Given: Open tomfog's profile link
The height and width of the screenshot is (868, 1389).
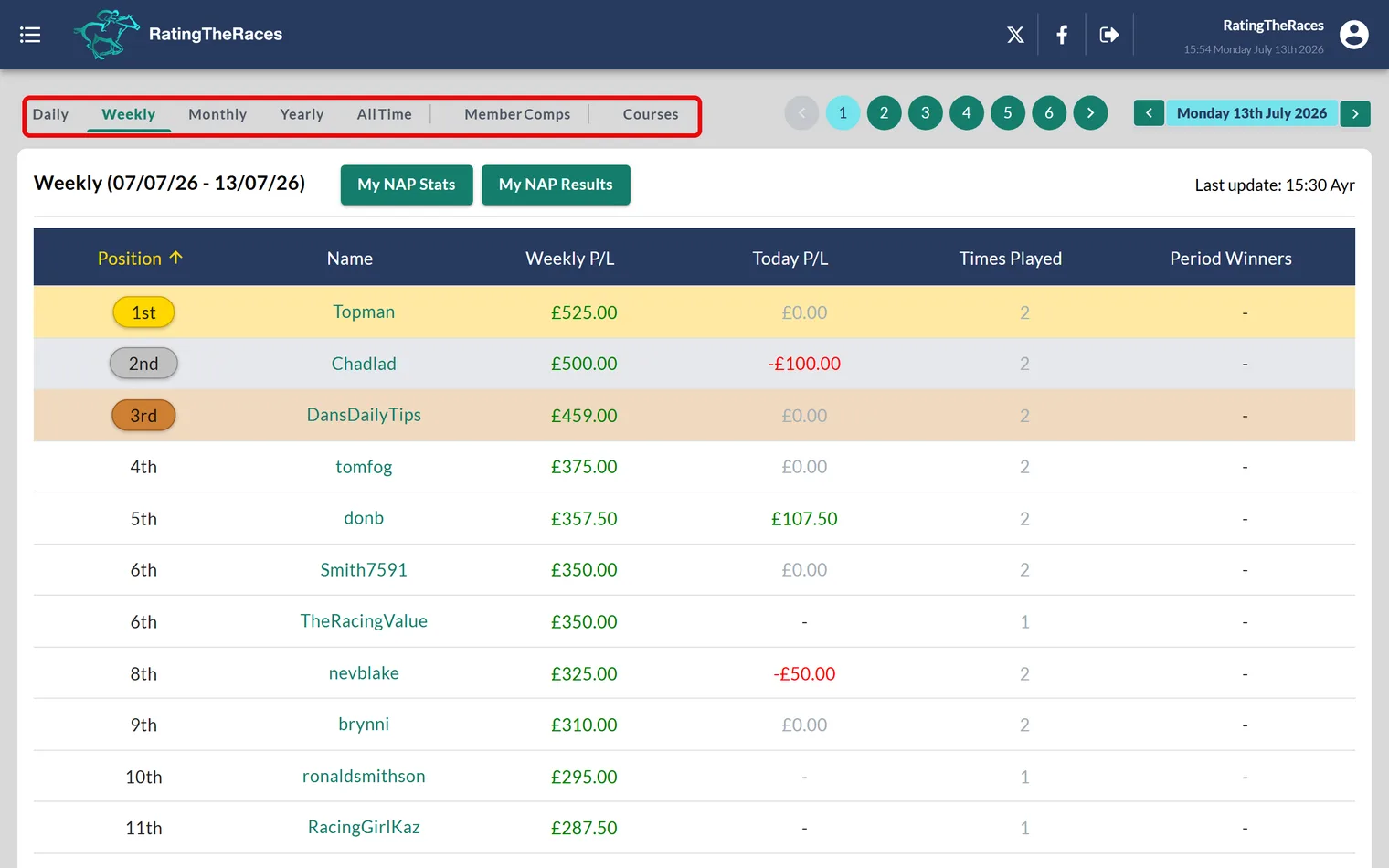Looking at the screenshot, I should 364,467.
